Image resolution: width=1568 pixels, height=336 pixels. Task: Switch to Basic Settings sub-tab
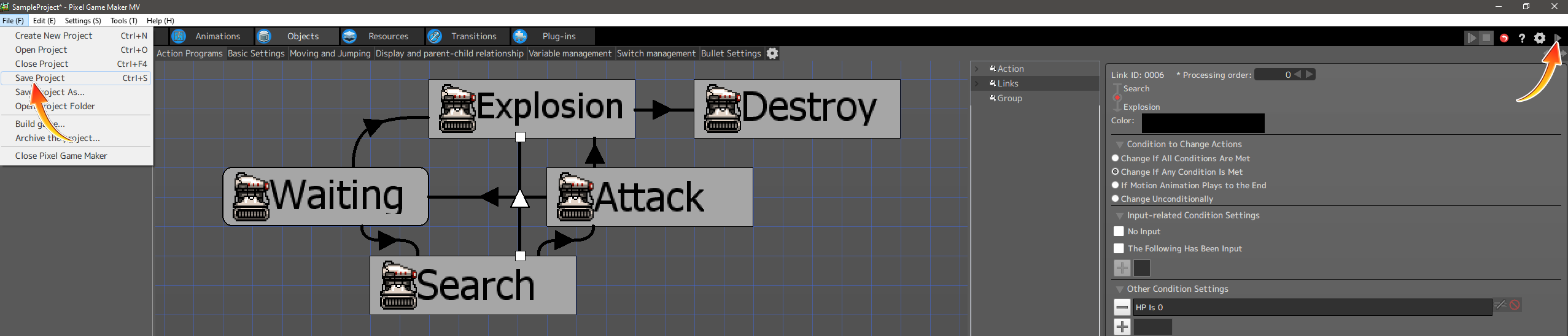256,53
